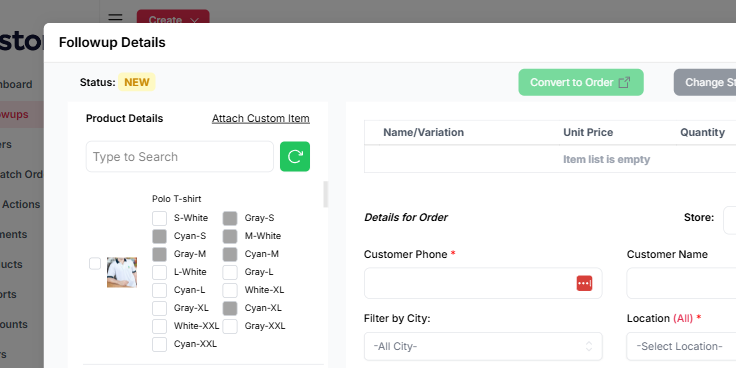
Task: Check the Gray-XXL variation checkbox
Action: pyautogui.click(x=230, y=326)
